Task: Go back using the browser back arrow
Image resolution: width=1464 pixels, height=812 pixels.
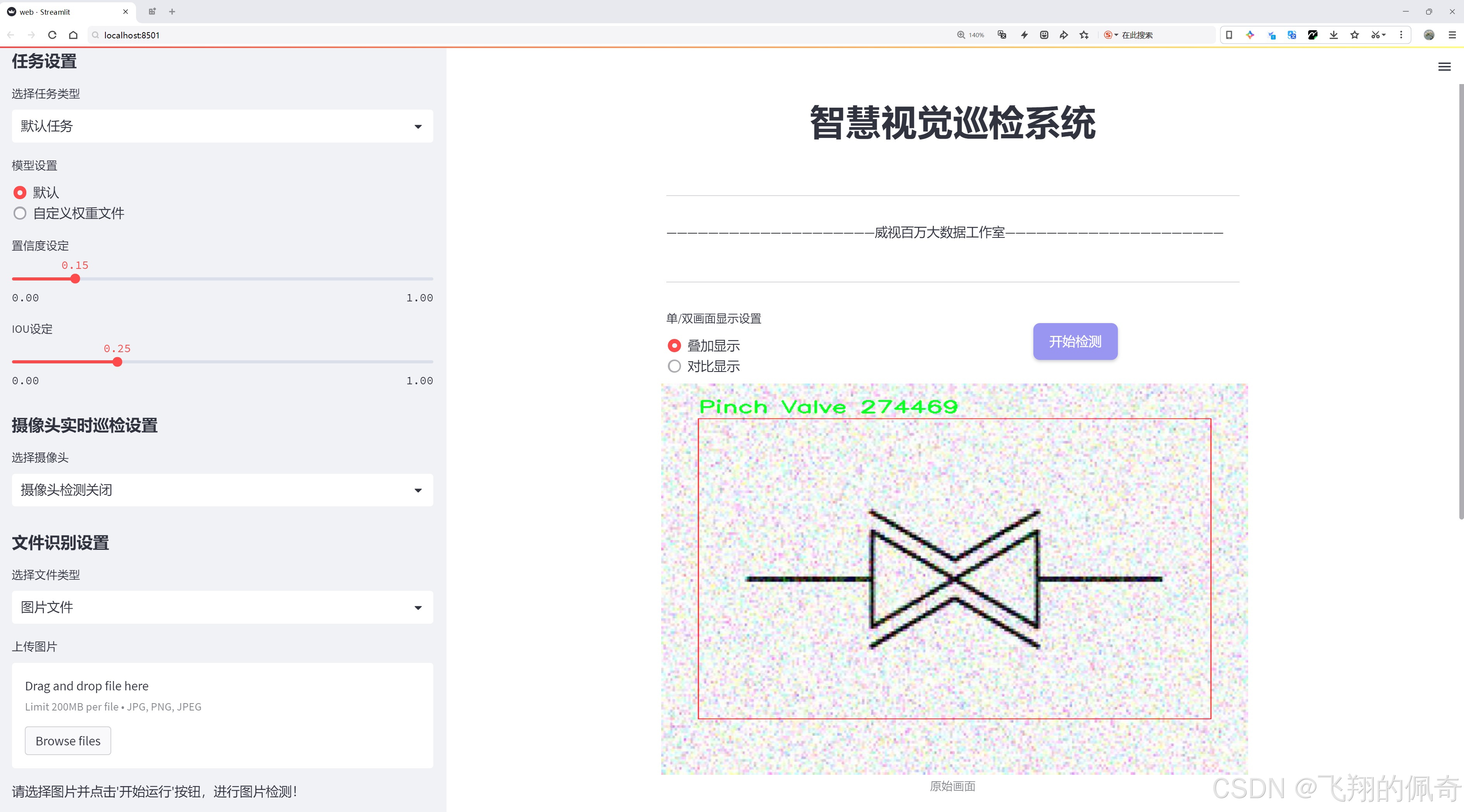Action: [11, 35]
